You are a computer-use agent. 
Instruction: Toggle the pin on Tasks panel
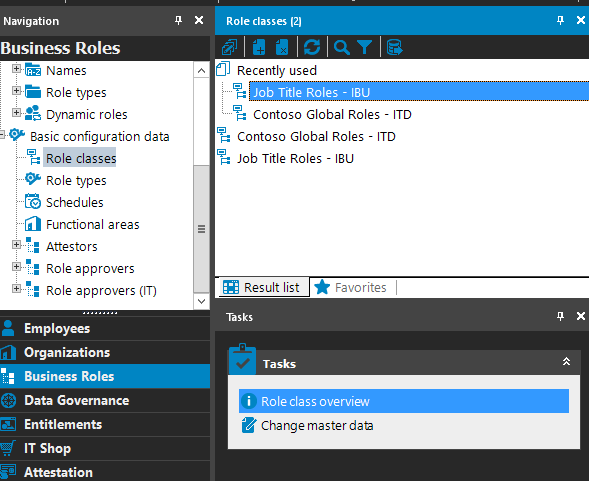[x=560, y=316]
